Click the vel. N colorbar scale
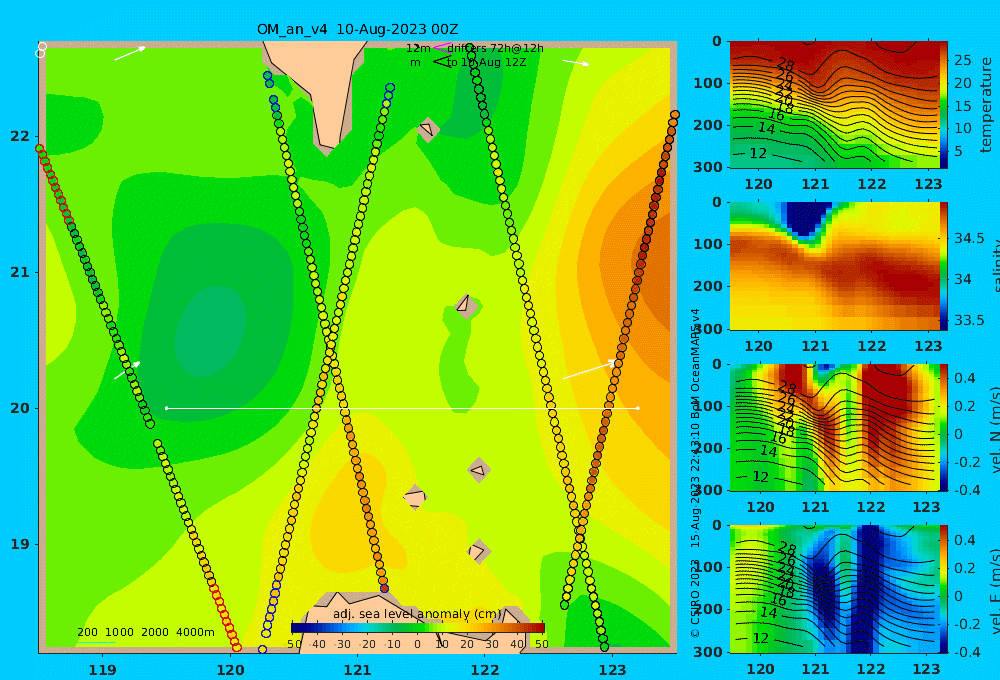Image resolution: width=1000 pixels, height=680 pixels. point(944,427)
